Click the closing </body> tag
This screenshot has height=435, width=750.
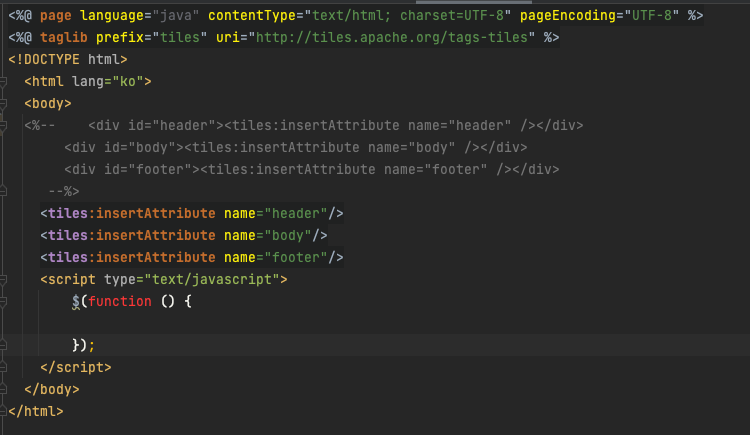coord(52,390)
